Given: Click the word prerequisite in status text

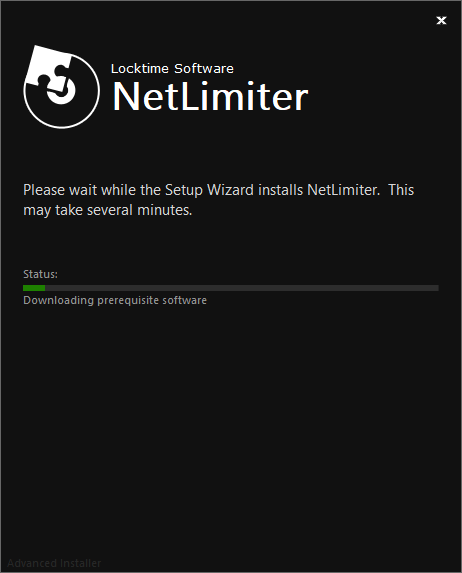Looking at the screenshot, I should 128,301.
